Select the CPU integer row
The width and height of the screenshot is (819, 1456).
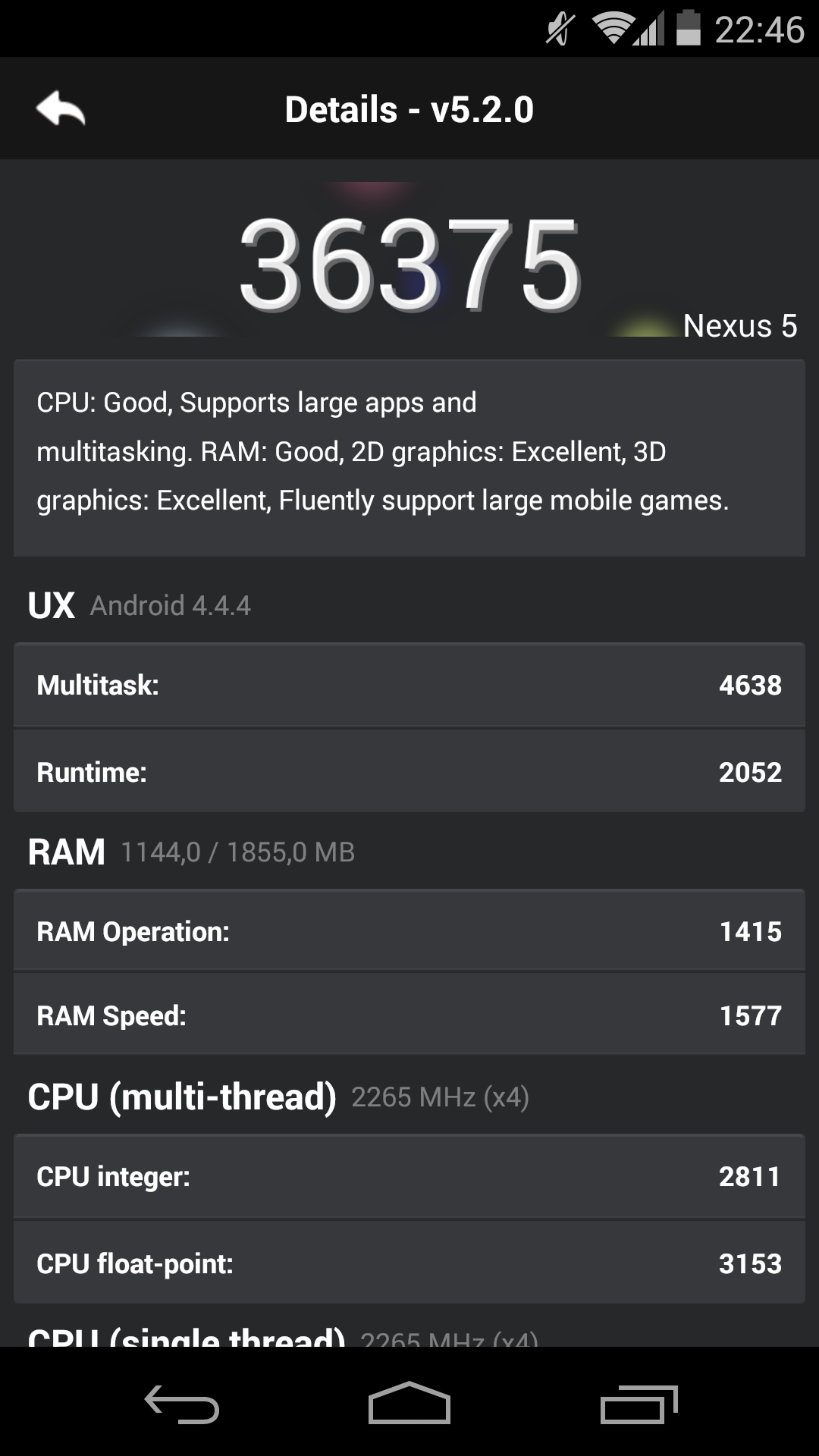pyautogui.click(x=409, y=1176)
